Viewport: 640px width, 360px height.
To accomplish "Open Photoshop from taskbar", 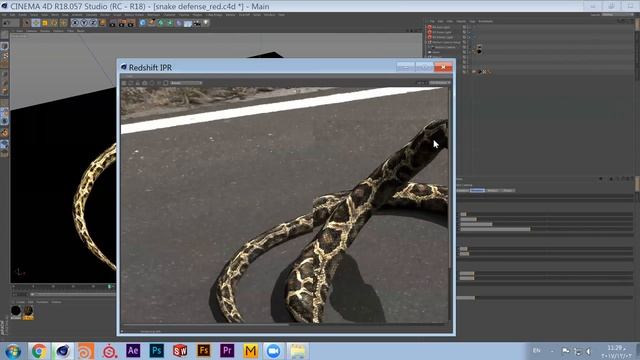I will 157,351.
